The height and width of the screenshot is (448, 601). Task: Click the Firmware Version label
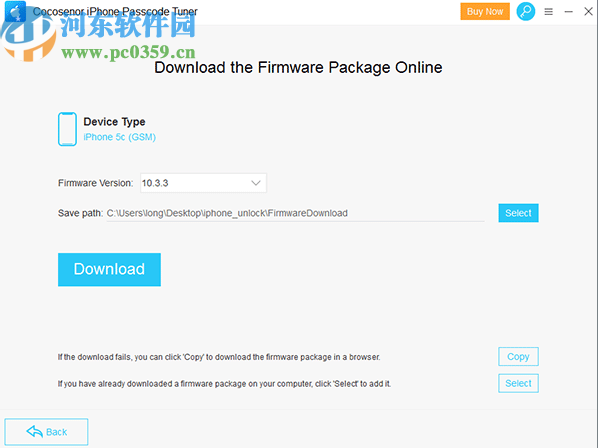[95, 183]
